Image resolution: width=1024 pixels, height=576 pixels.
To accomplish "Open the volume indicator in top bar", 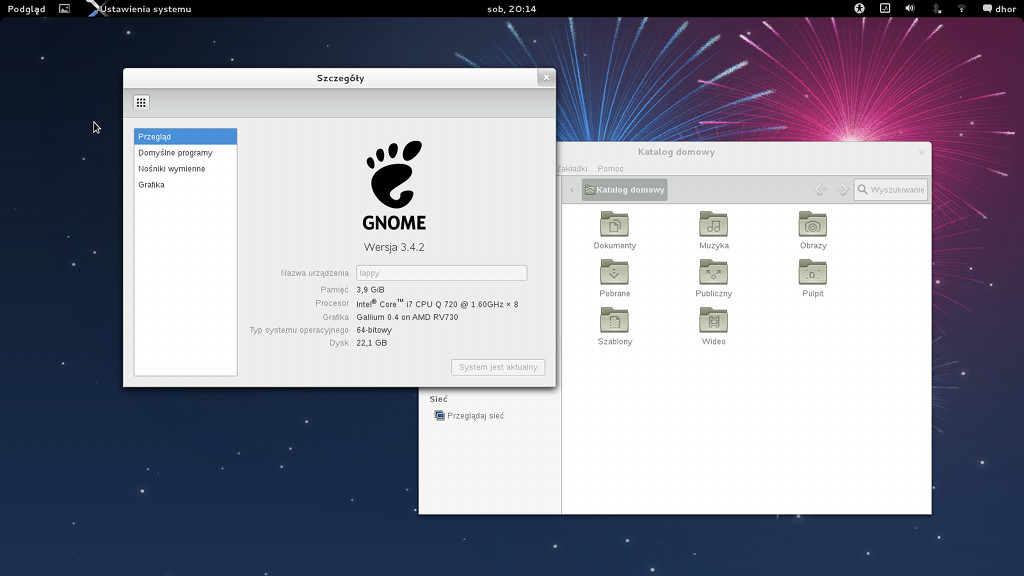I will coord(910,8).
